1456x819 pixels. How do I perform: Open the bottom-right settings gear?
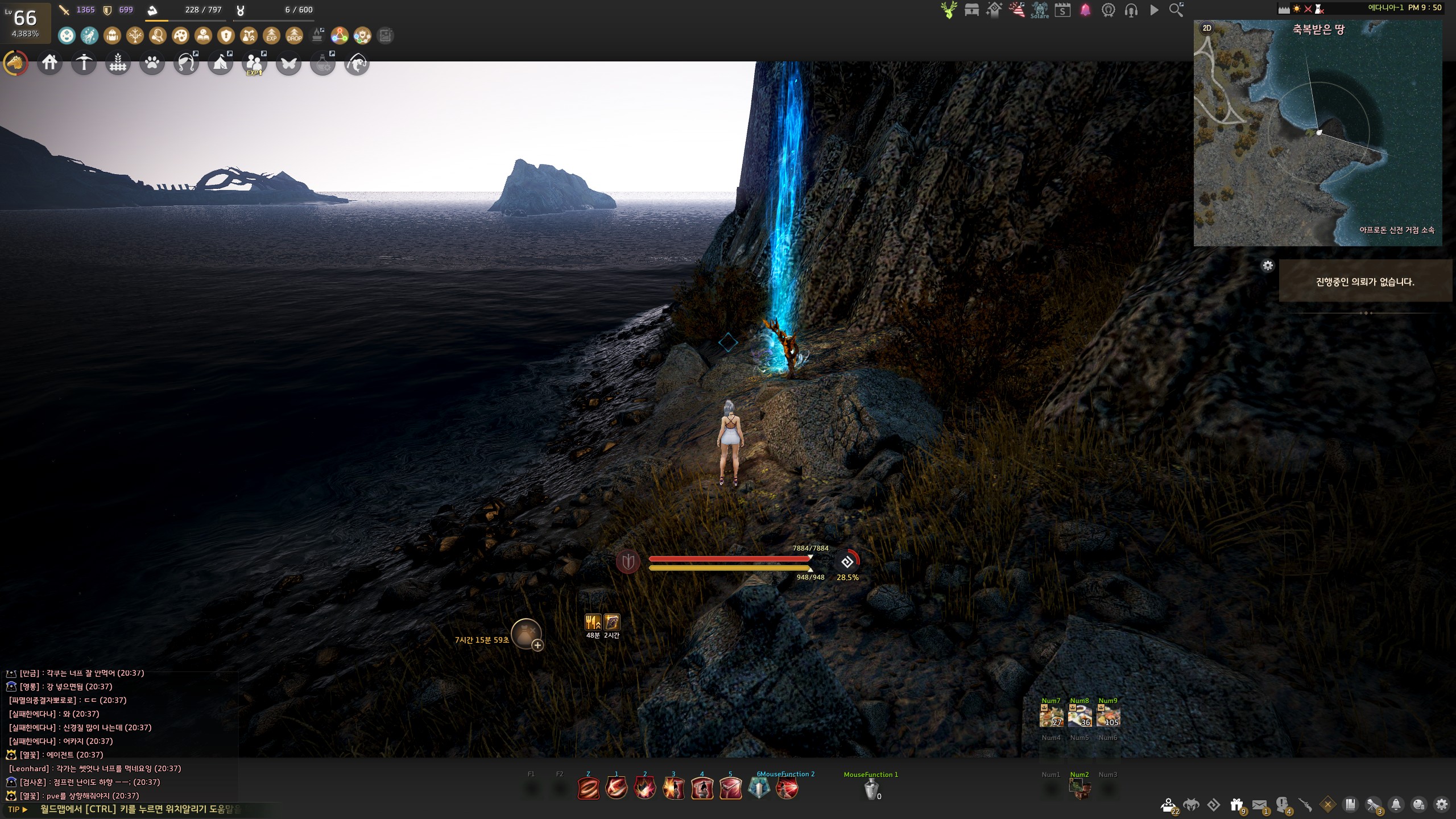pos(1442,805)
